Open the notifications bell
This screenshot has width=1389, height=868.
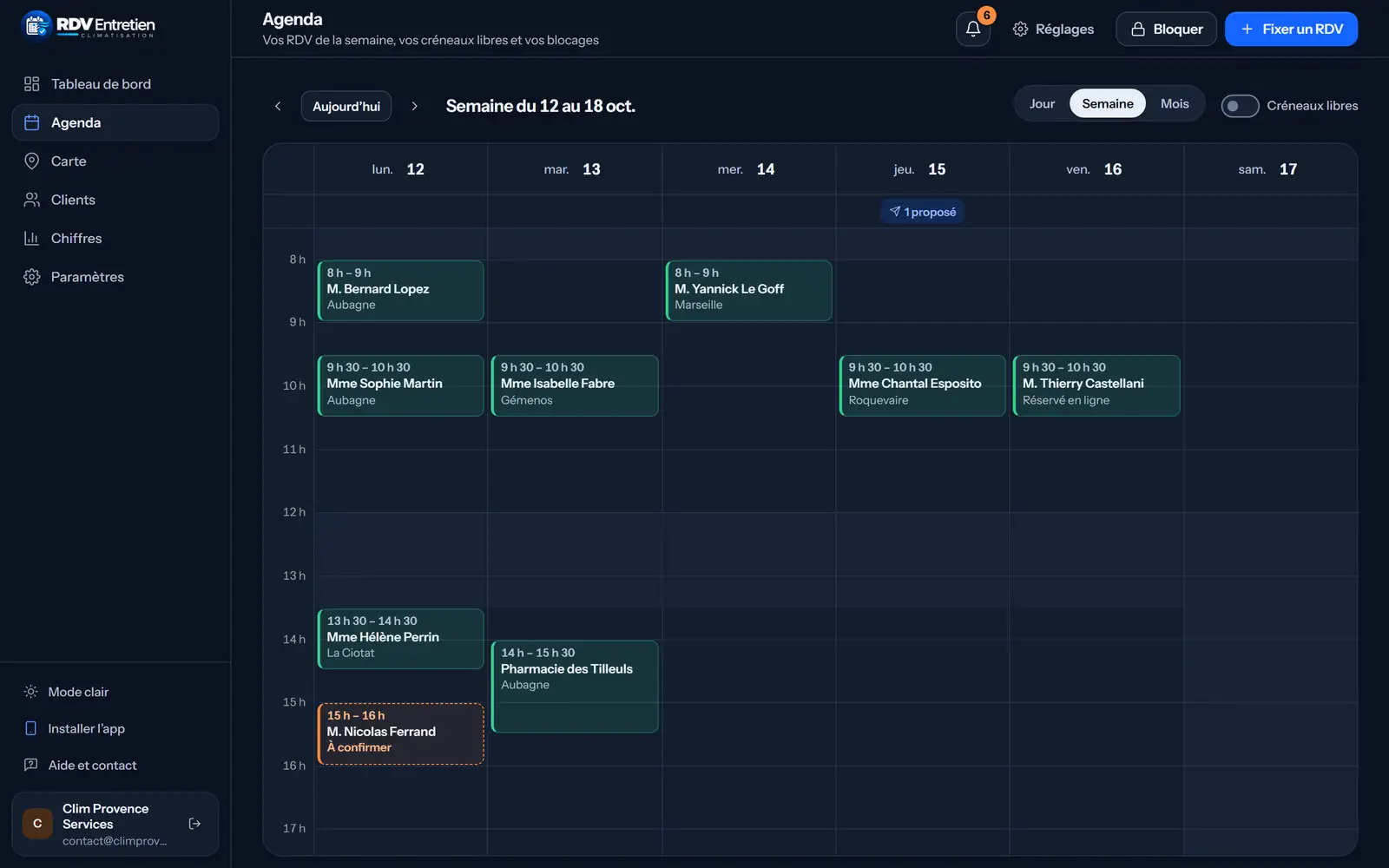pyautogui.click(x=972, y=29)
